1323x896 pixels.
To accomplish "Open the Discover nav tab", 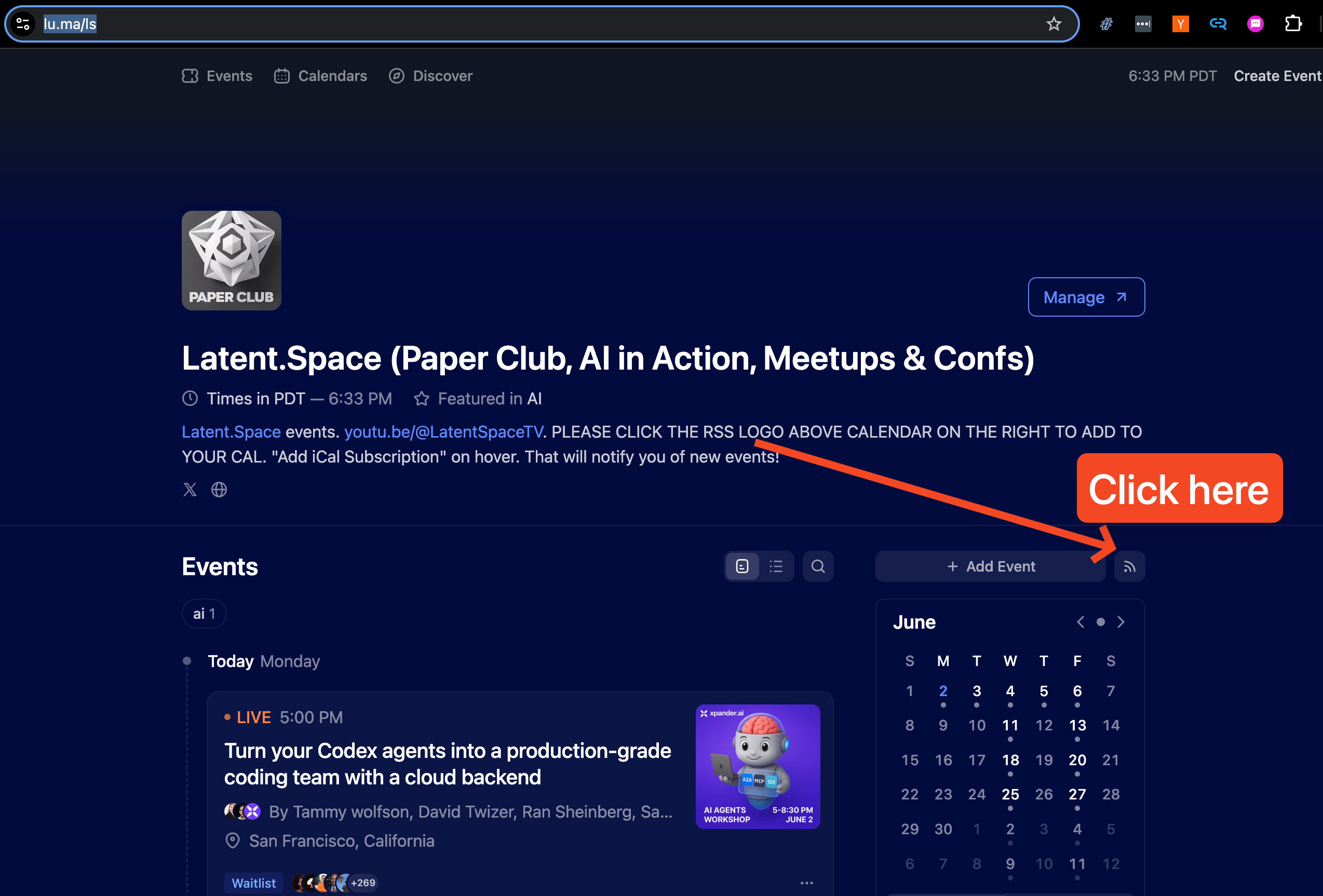I will [430, 76].
